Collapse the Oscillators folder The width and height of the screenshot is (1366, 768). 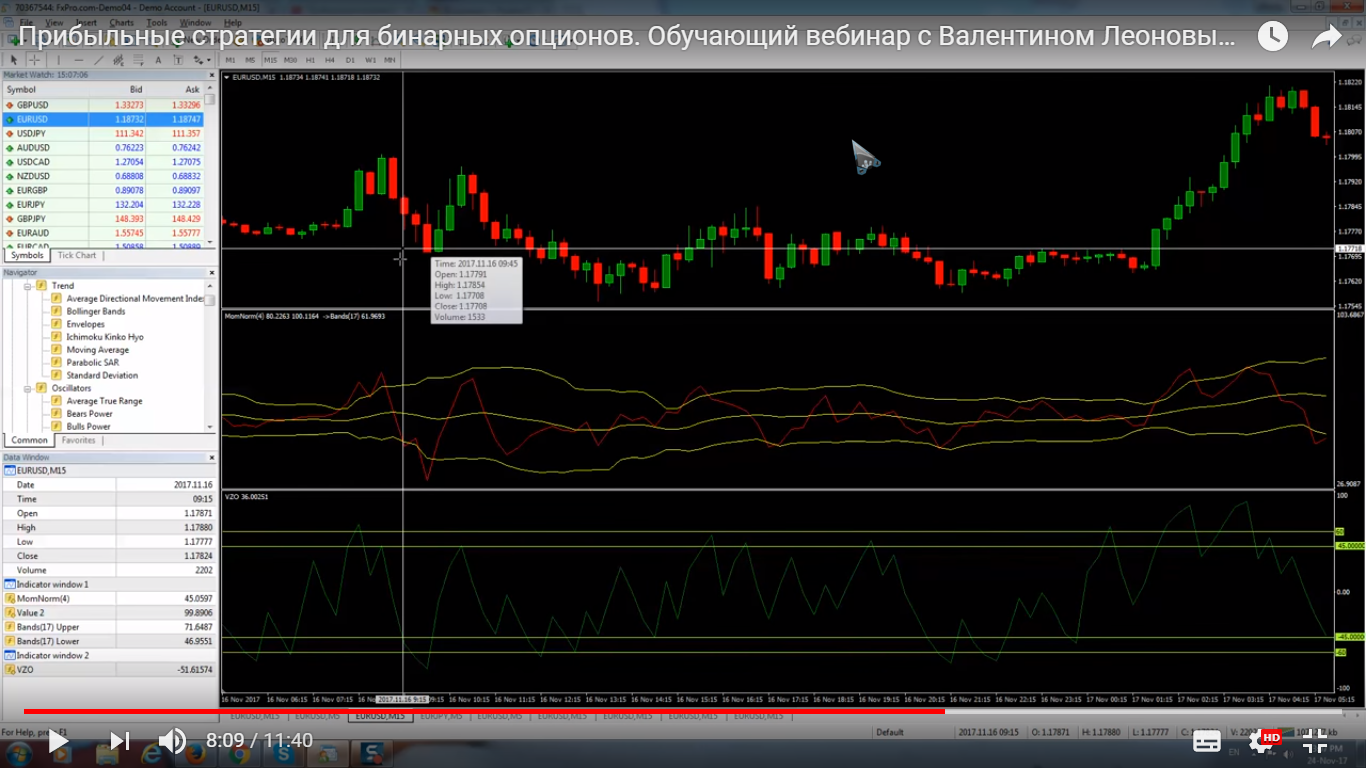(x=27, y=388)
